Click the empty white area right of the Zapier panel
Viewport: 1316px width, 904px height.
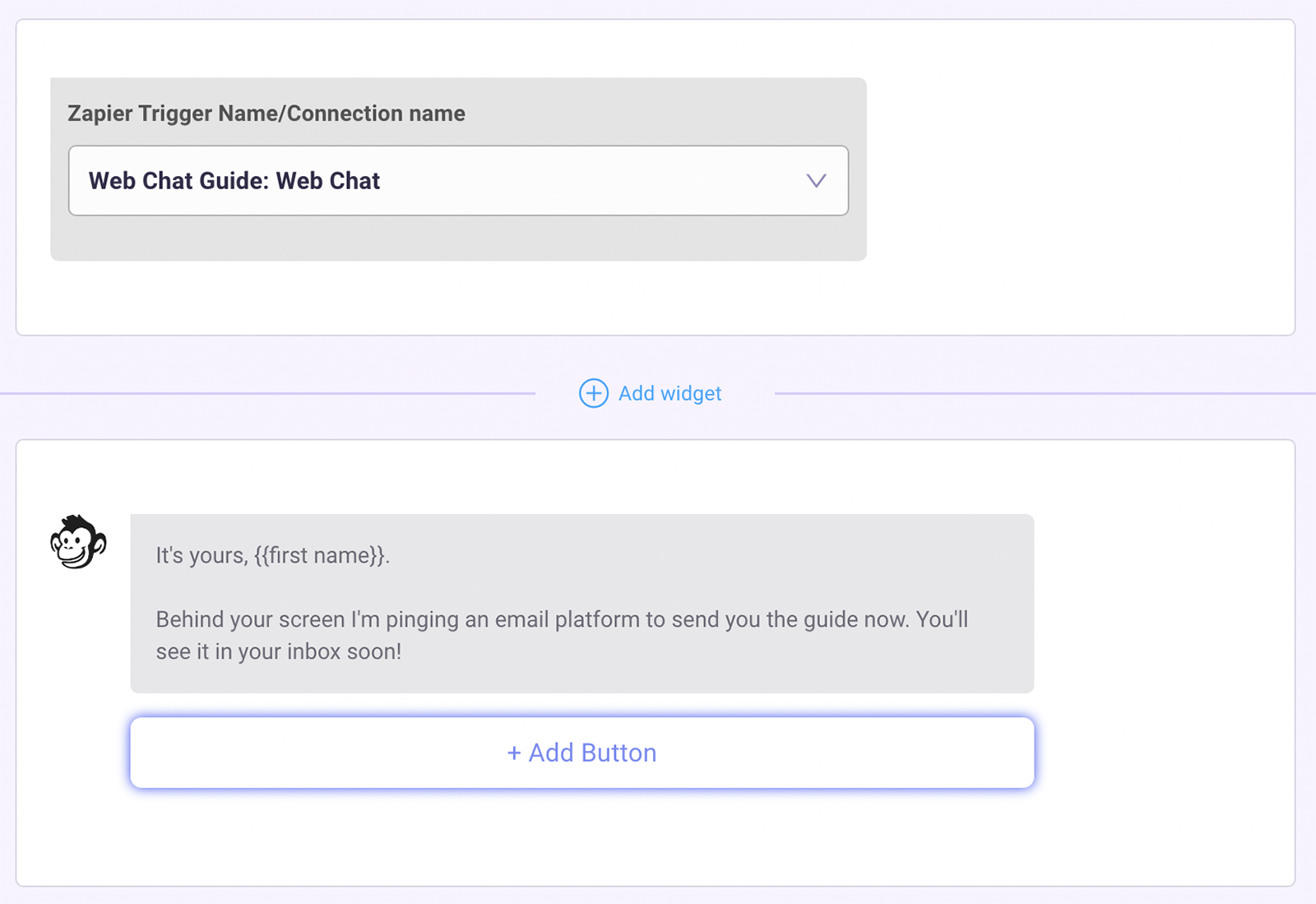(x=1077, y=177)
